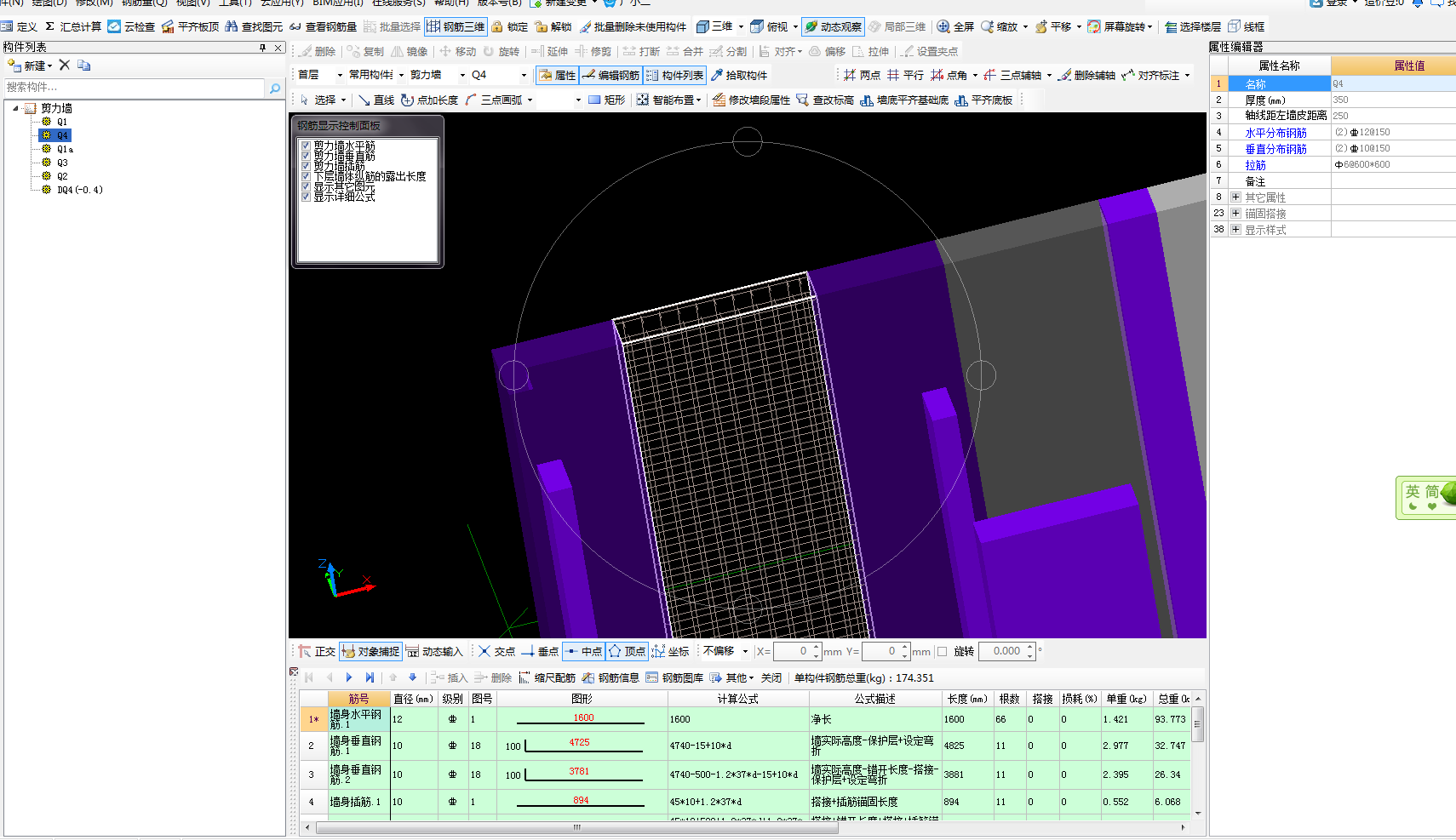The height and width of the screenshot is (840, 1456).
Task: Open 钢筋图库 rebar library
Action: point(674,678)
